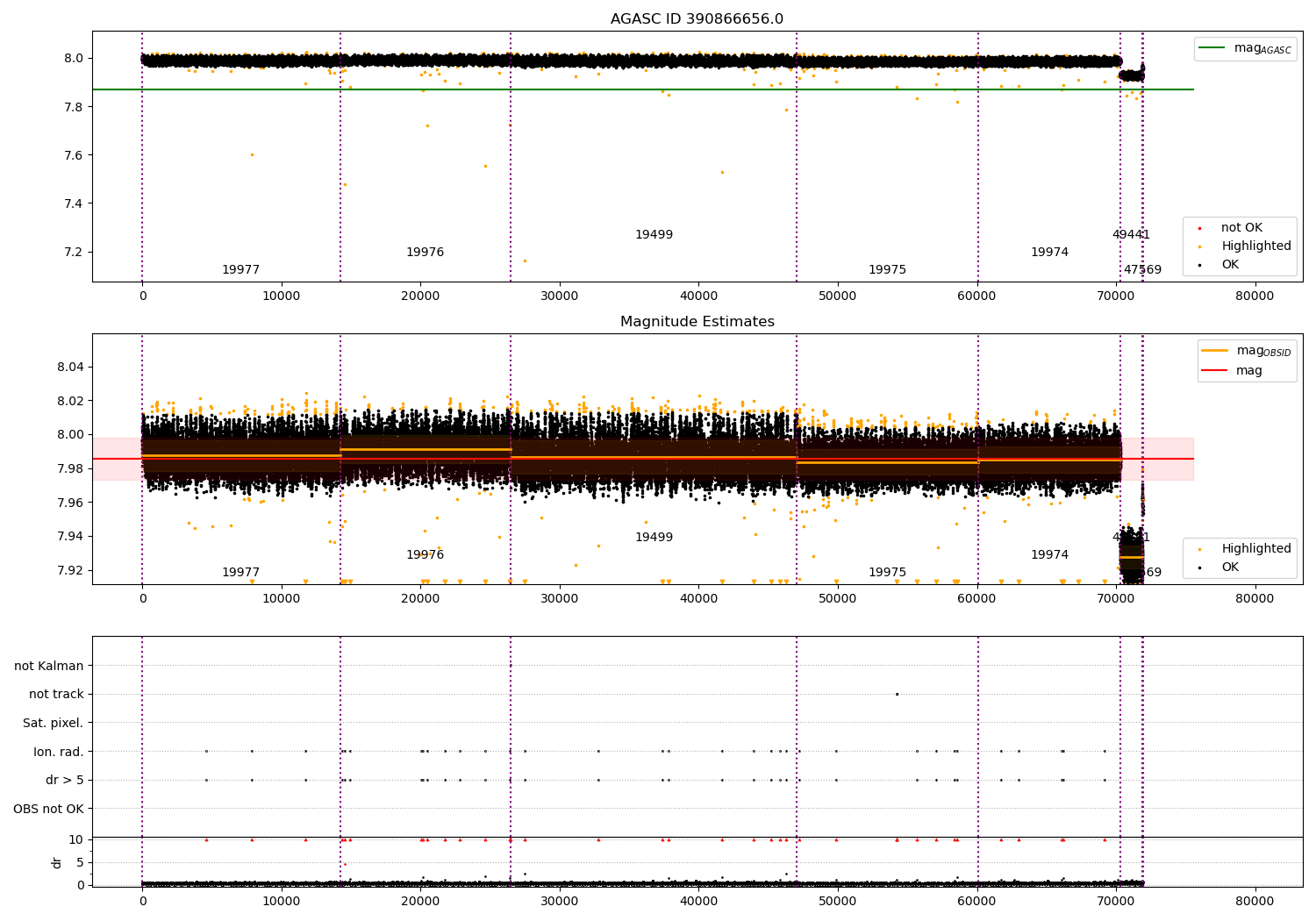Click x-axis tick 20000 on bottom plot
Screen dimensions: 1316x921
[x=420, y=901]
